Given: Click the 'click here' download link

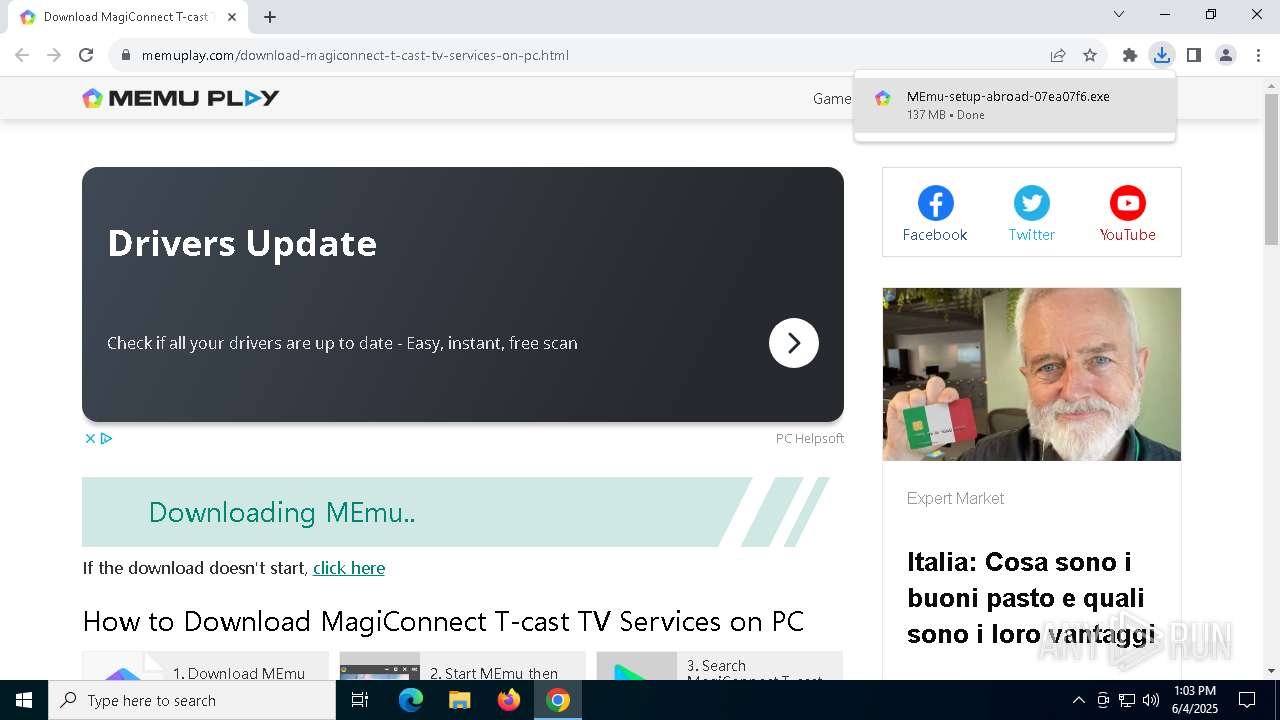Looking at the screenshot, I should pos(349,568).
